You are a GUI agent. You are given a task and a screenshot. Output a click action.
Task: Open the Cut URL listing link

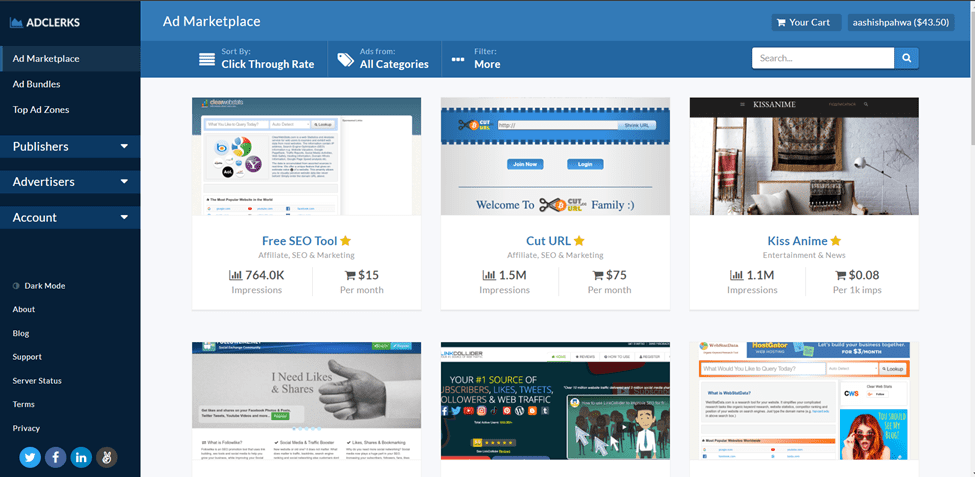point(548,241)
